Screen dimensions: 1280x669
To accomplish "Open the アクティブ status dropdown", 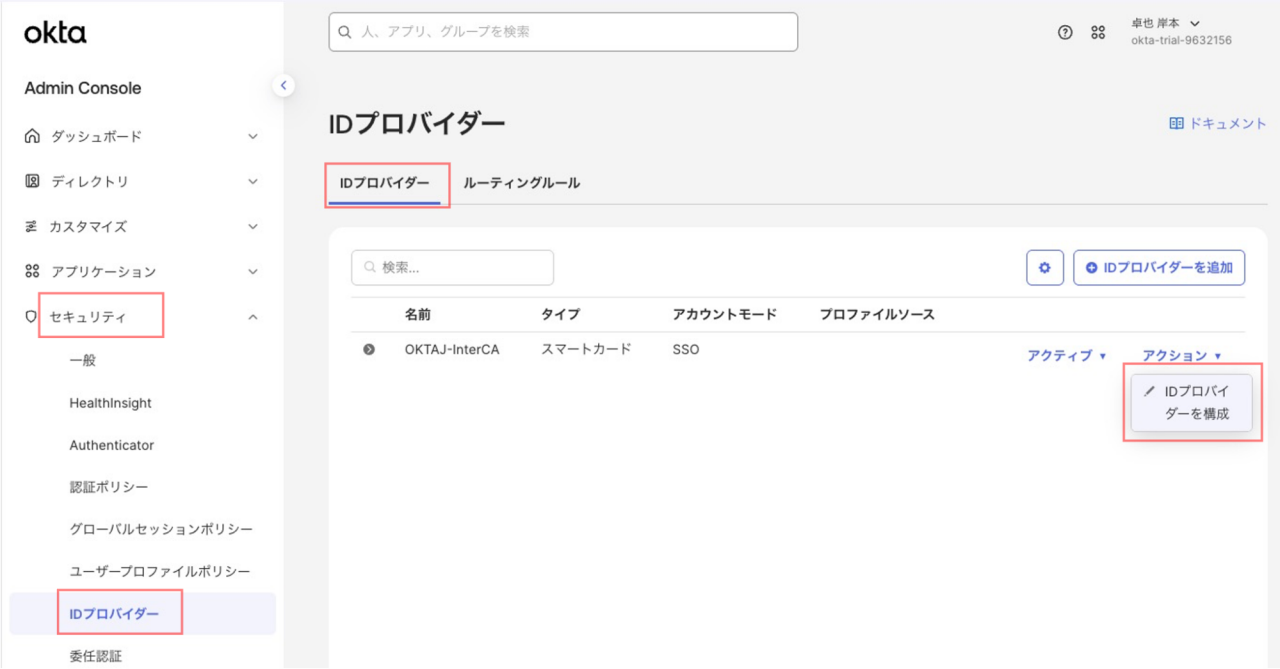I will [1067, 355].
